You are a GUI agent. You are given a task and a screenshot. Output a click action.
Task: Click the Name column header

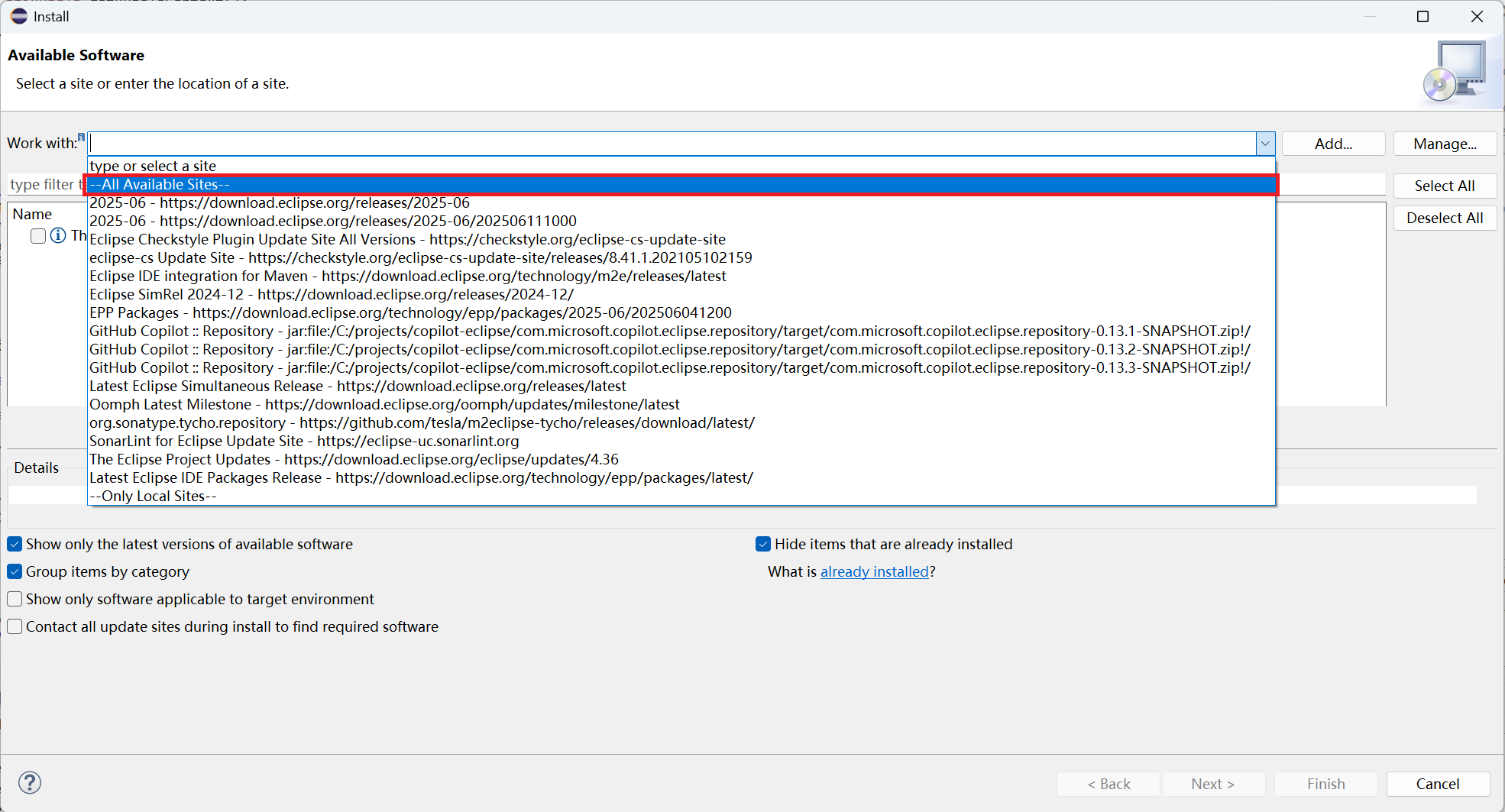pyautogui.click(x=32, y=214)
